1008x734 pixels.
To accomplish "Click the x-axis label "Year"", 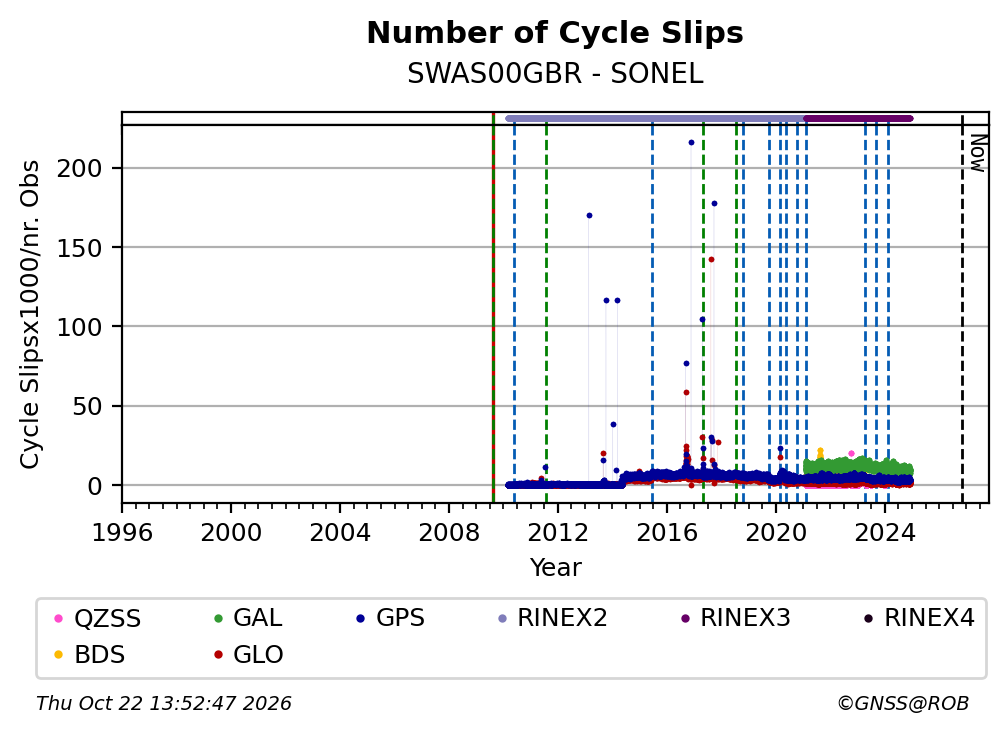I will coord(555,568).
